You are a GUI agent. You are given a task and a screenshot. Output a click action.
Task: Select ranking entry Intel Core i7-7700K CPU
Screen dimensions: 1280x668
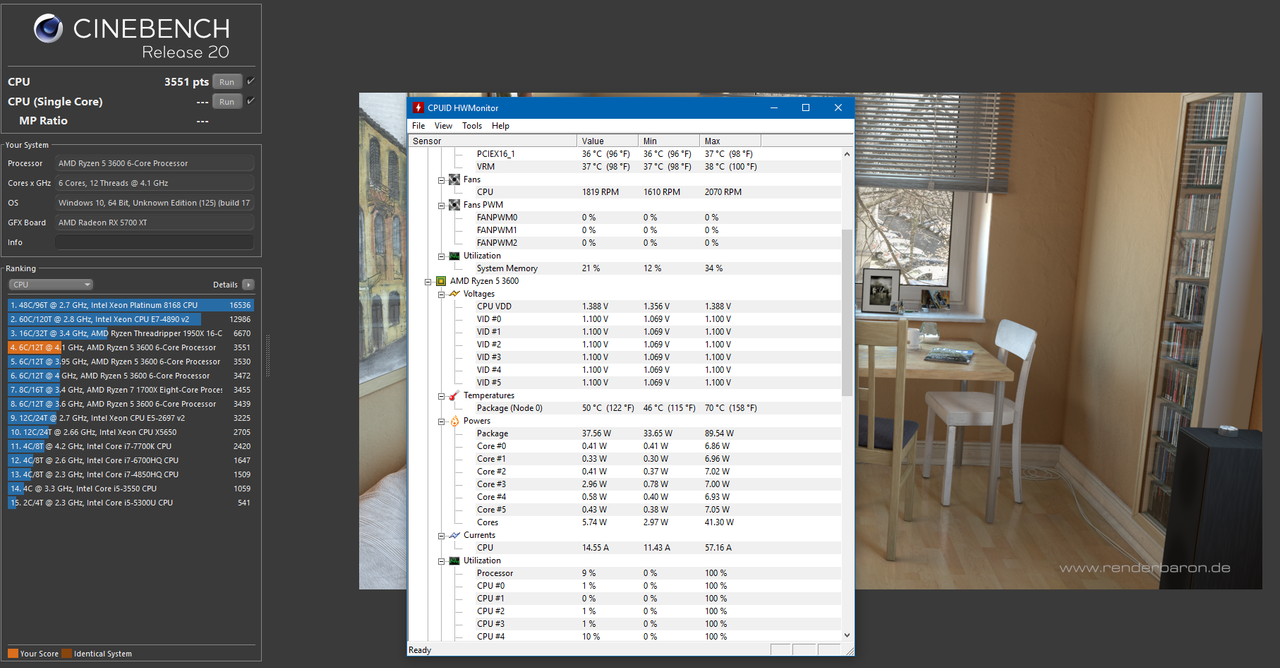click(x=131, y=446)
